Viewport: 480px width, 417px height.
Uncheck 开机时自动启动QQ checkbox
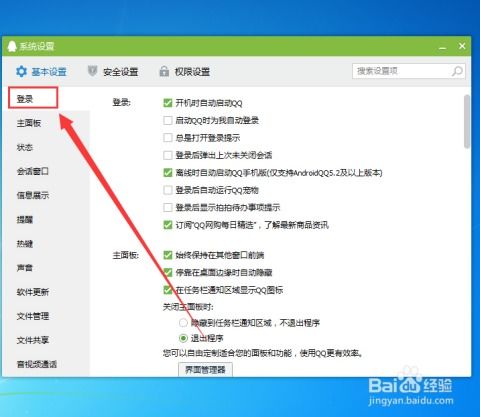[168, 103]
